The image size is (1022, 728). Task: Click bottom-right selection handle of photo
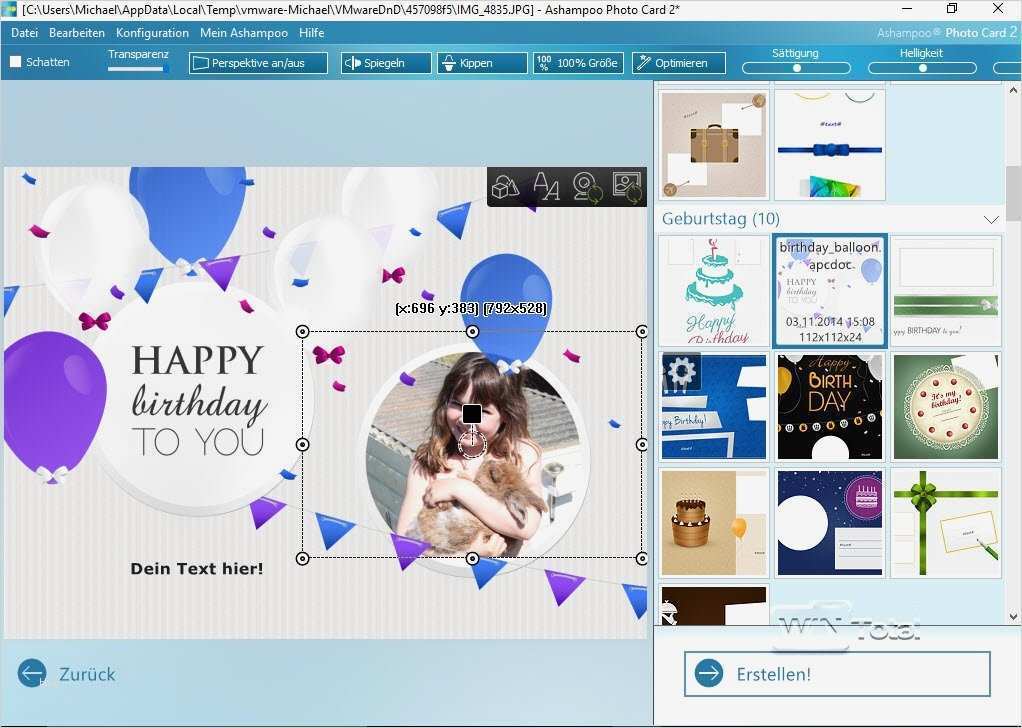coord(642,558)
